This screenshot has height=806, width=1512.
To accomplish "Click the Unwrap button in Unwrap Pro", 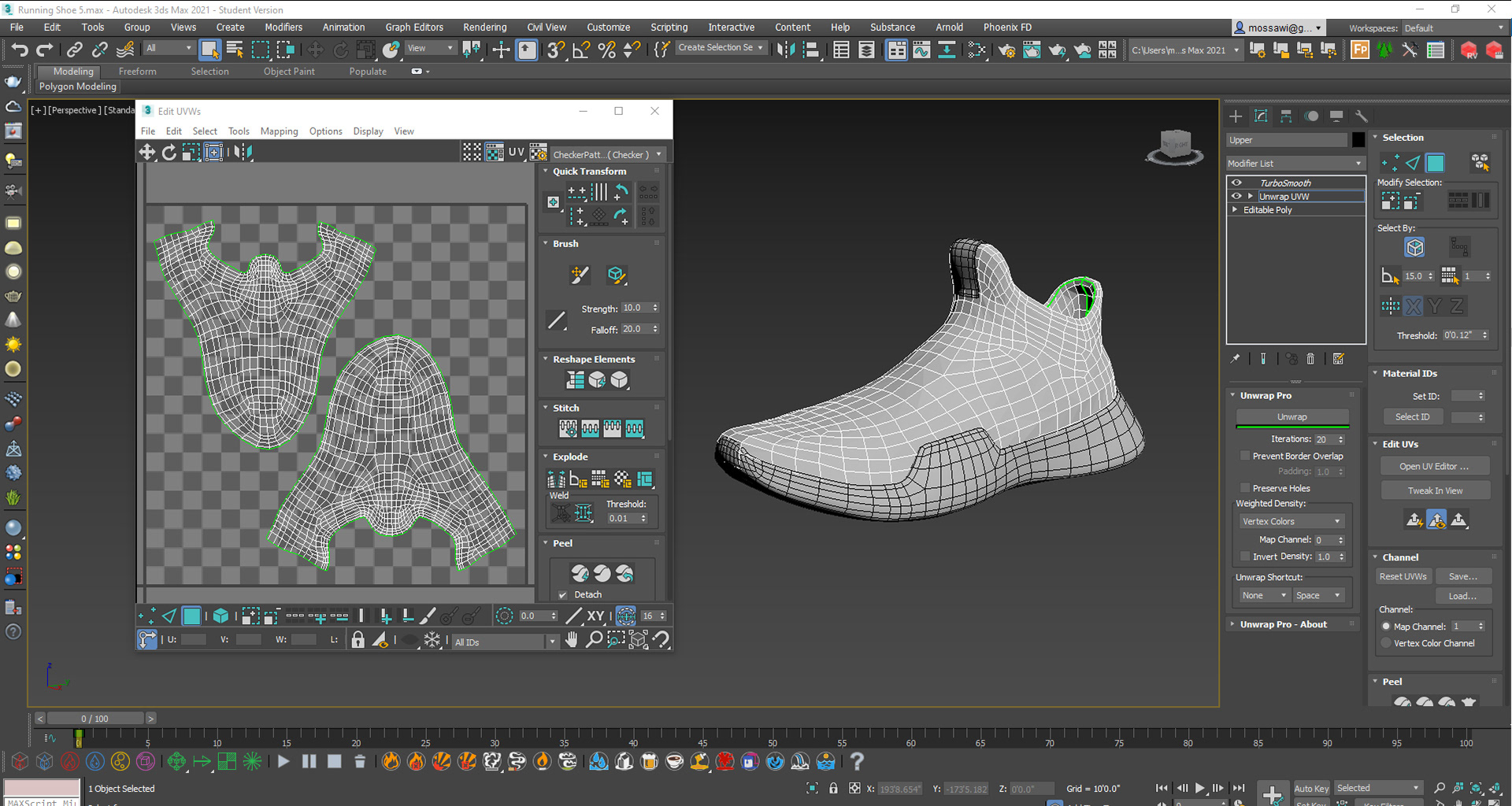I will [1291, 416].
